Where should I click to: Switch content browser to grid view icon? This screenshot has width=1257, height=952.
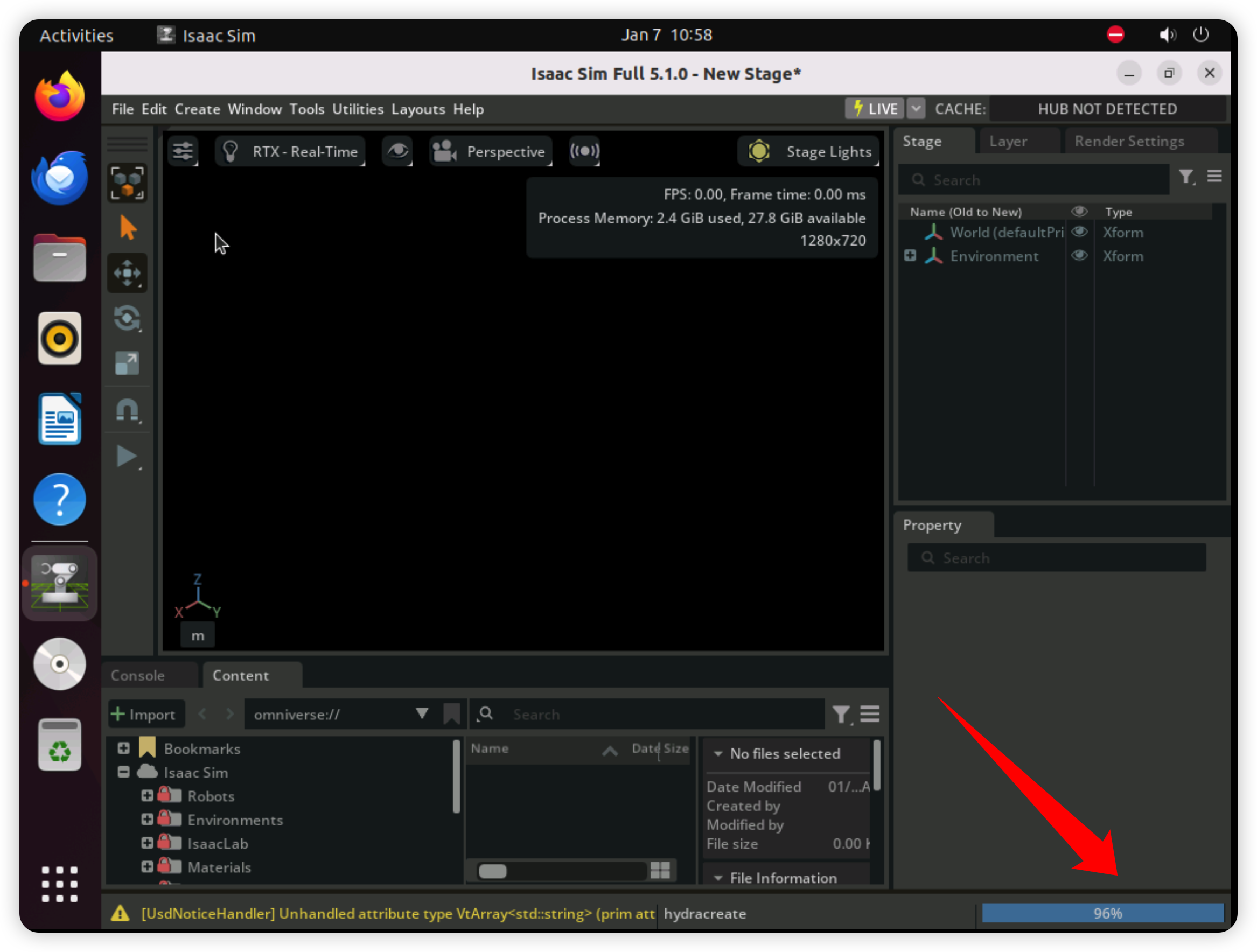click(x=660, y=870)
